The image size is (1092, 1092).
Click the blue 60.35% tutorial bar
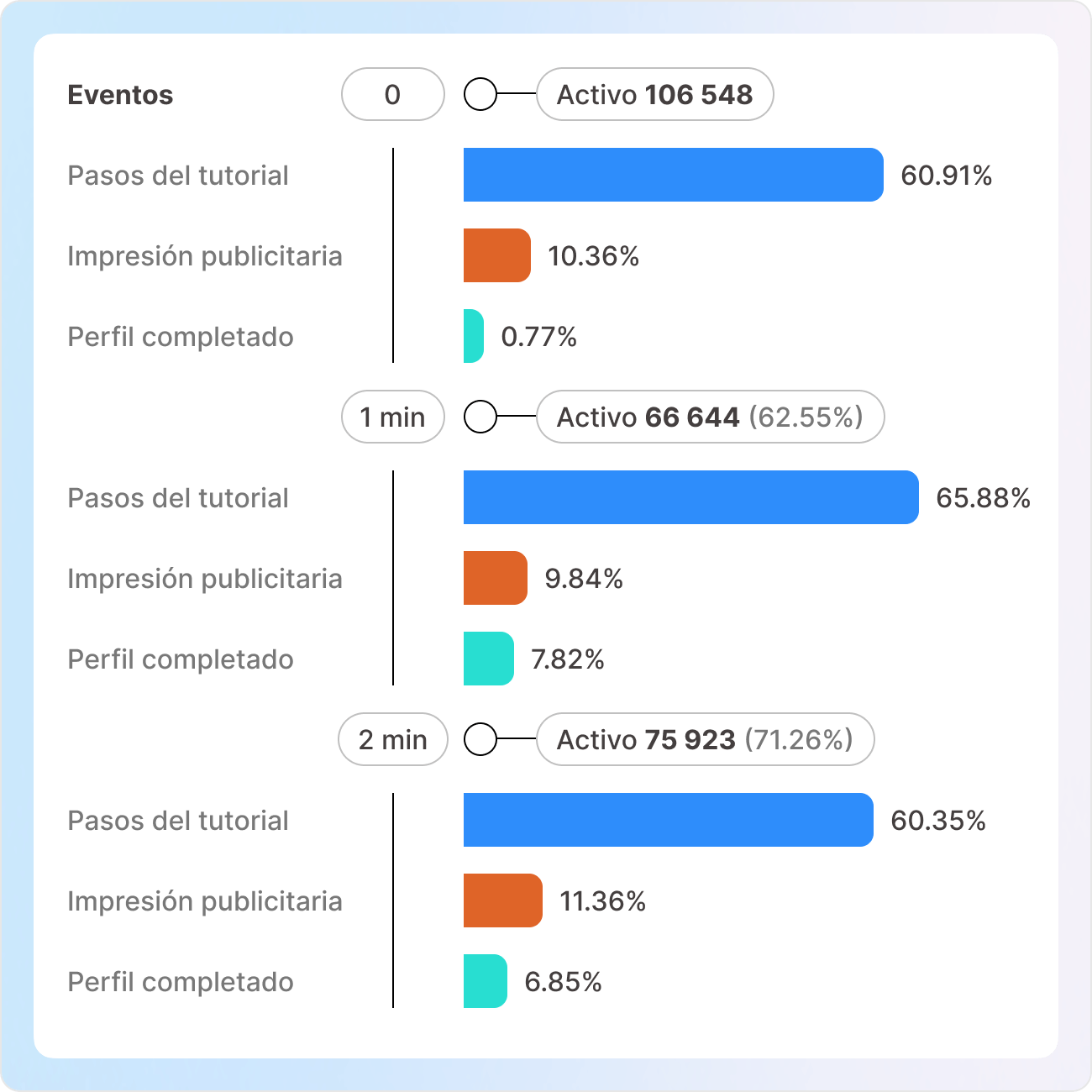pos(668,820)
